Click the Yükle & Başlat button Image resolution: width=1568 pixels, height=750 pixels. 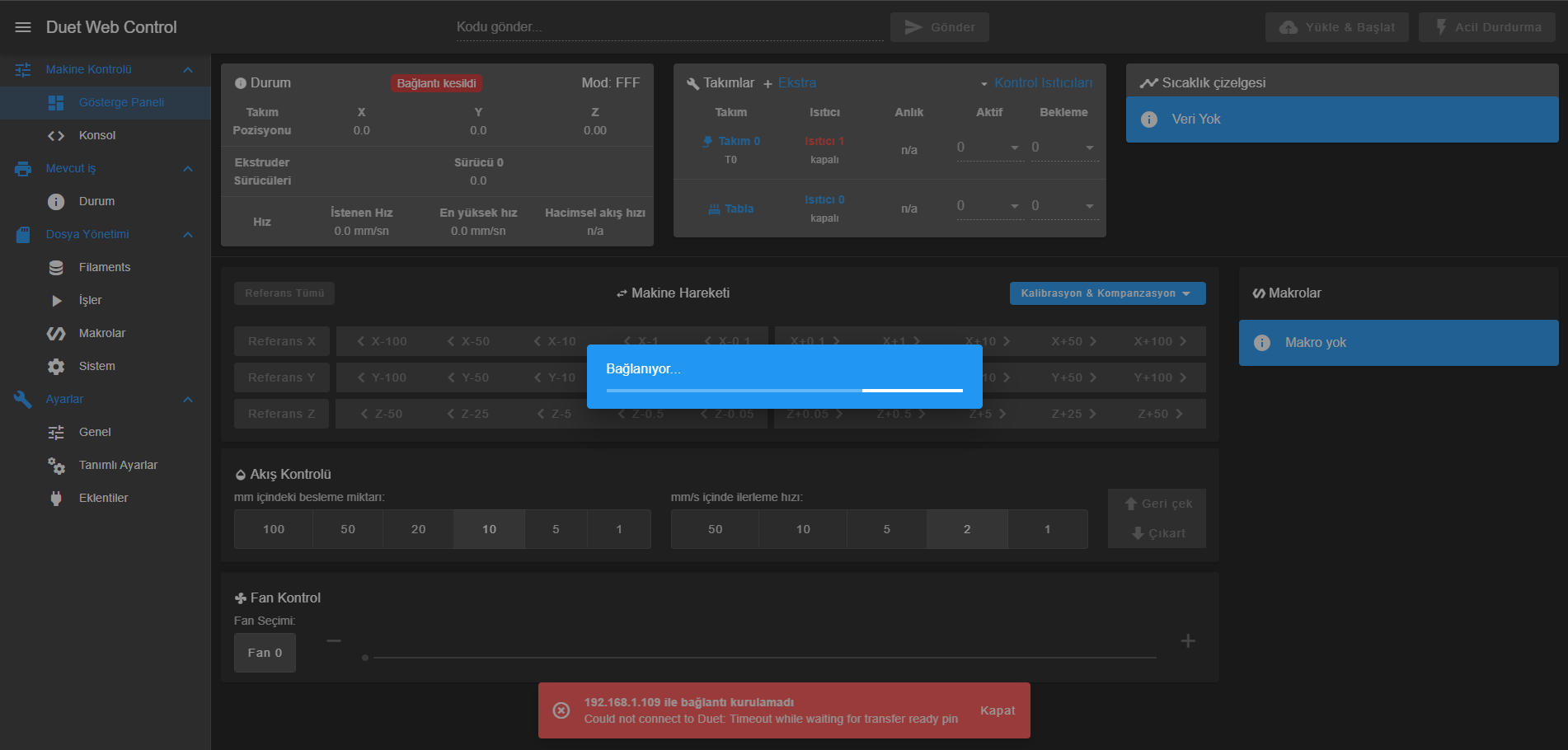[x=1337, y=27]
